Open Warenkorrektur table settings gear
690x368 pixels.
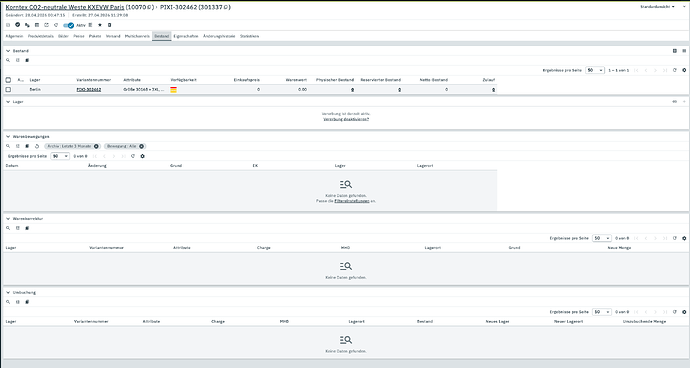[684, 238]
